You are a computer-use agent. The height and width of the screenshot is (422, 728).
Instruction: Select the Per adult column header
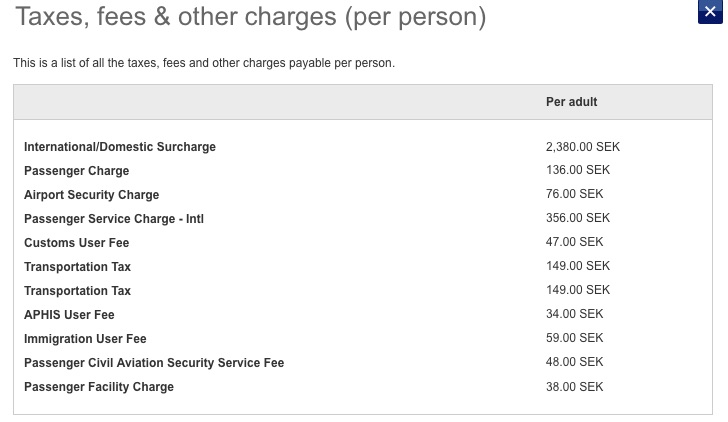tap(571, 102)
